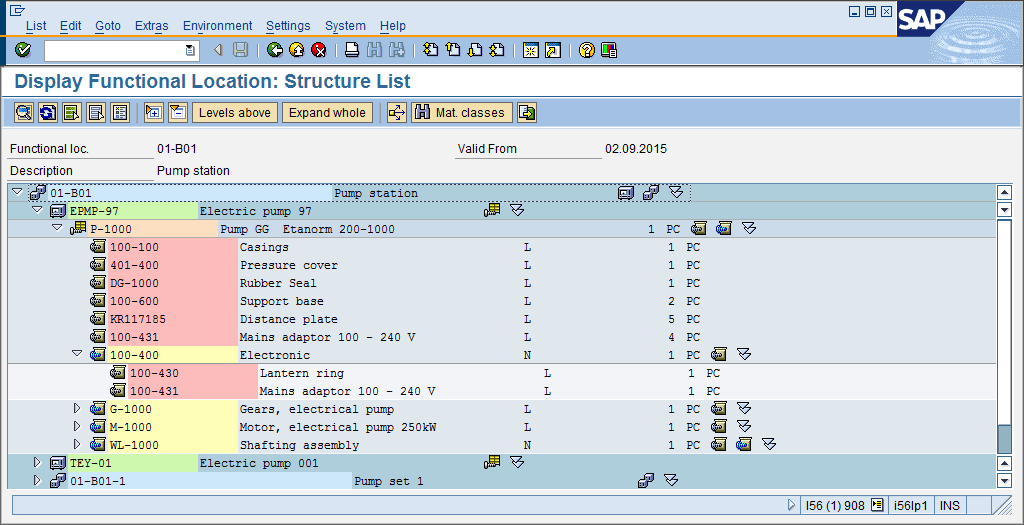Viewport: 1024px width, 525px height.
Task: Select the 100-100 Casings row
Action: click(503, 247)
